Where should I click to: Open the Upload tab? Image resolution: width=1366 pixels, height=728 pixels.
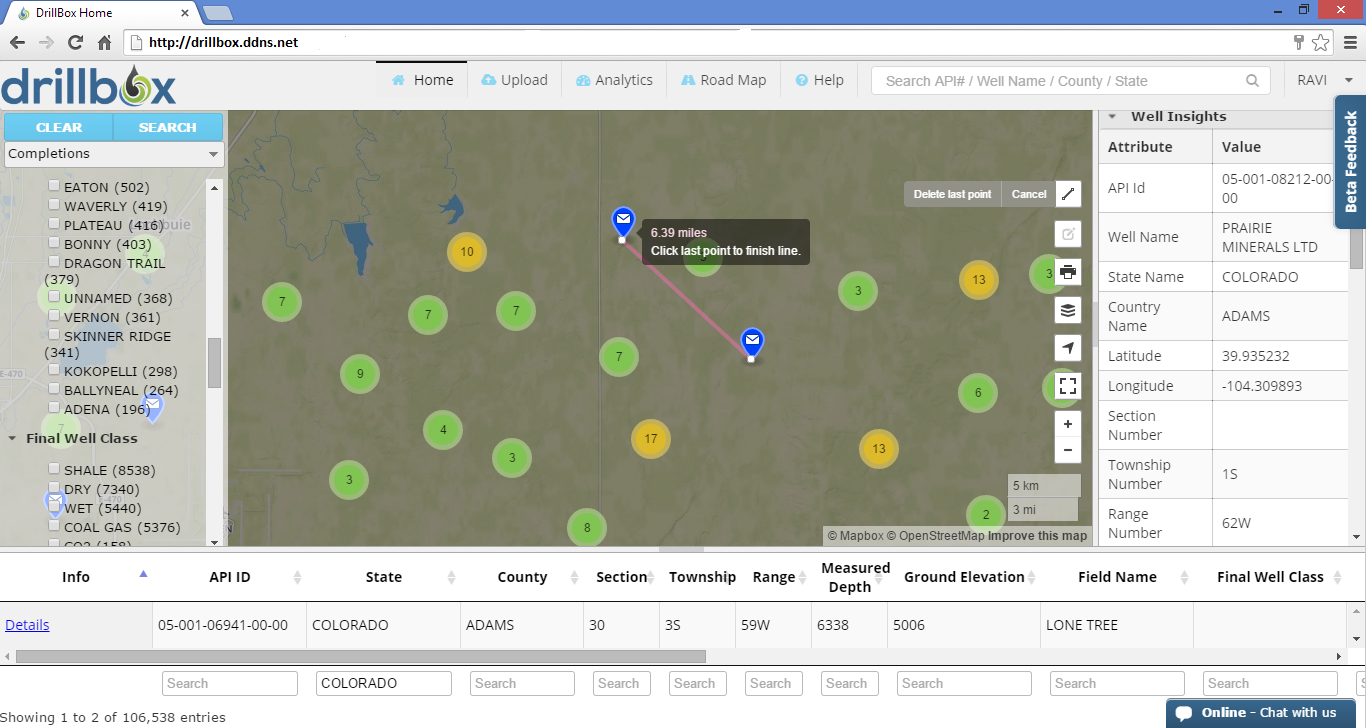(x=514, y=80)
